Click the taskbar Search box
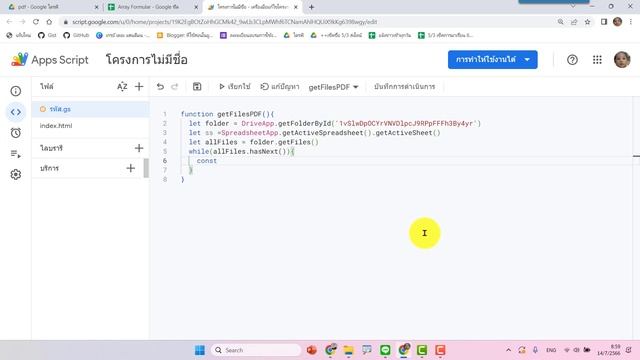The image size is (640, 360). [256, 350]
